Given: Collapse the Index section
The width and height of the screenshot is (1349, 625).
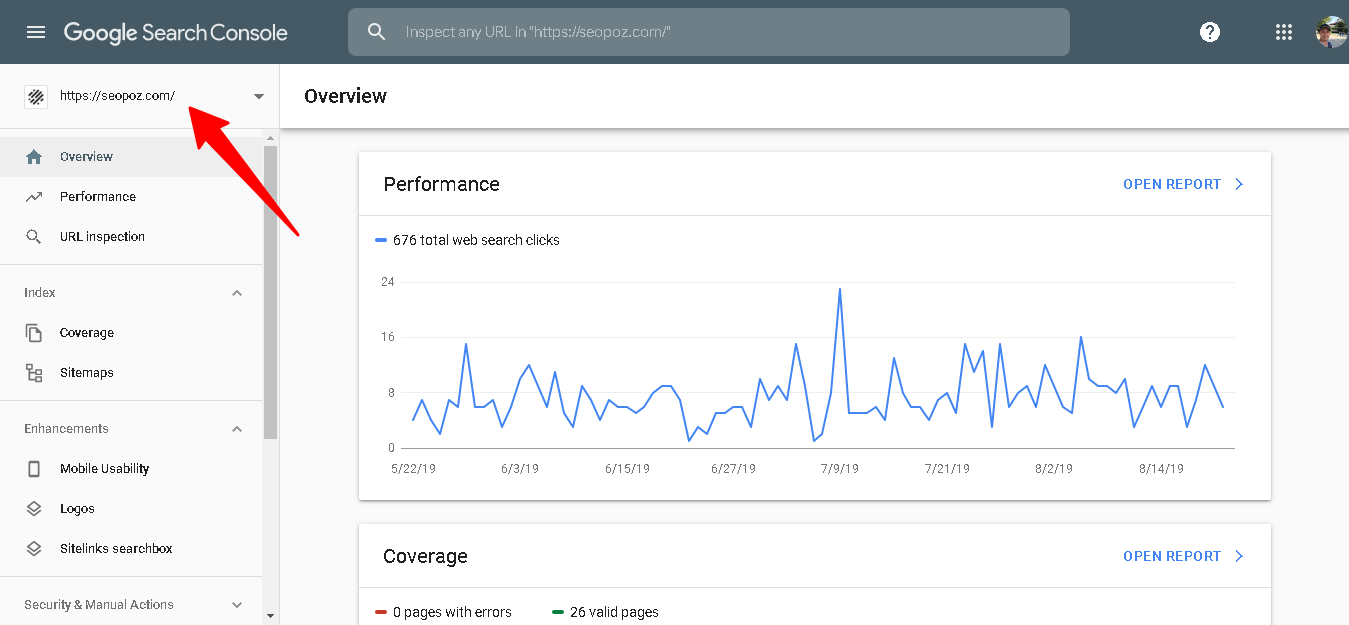Looking at the screenshot, I should coord(237,293).
